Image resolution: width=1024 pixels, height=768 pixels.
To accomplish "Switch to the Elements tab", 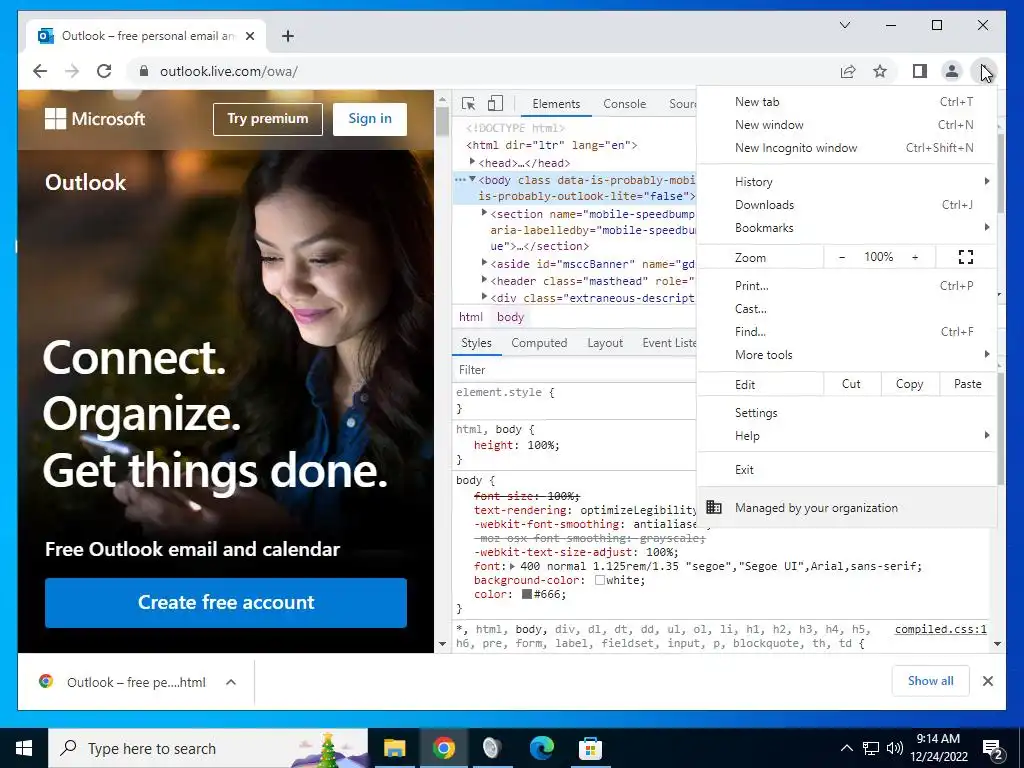I will [556, 104].
